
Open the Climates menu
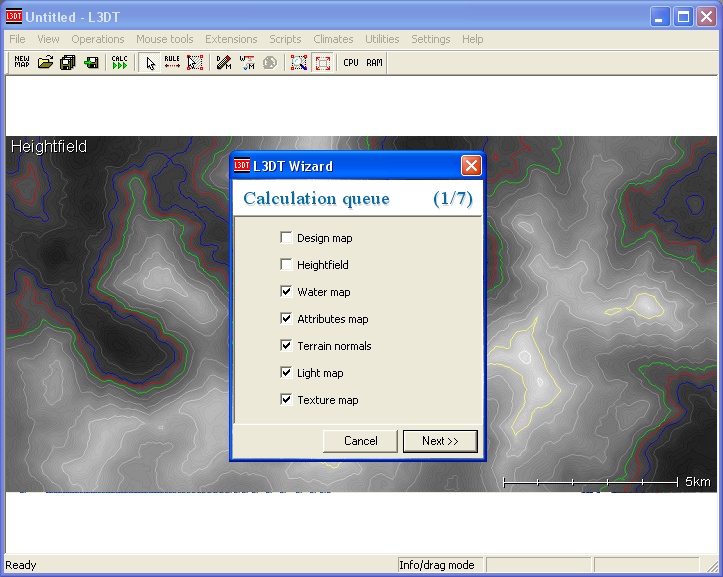click(333, 39)
